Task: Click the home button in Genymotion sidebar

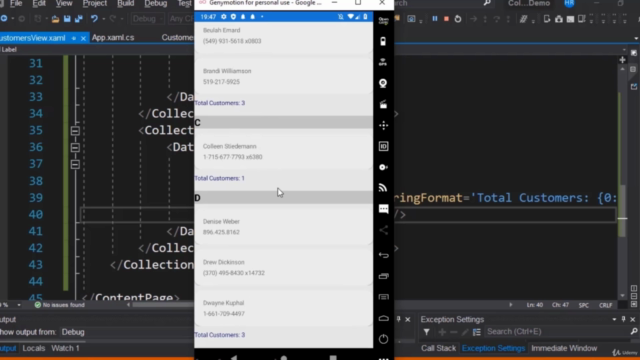Action: [x=383, y=318]
